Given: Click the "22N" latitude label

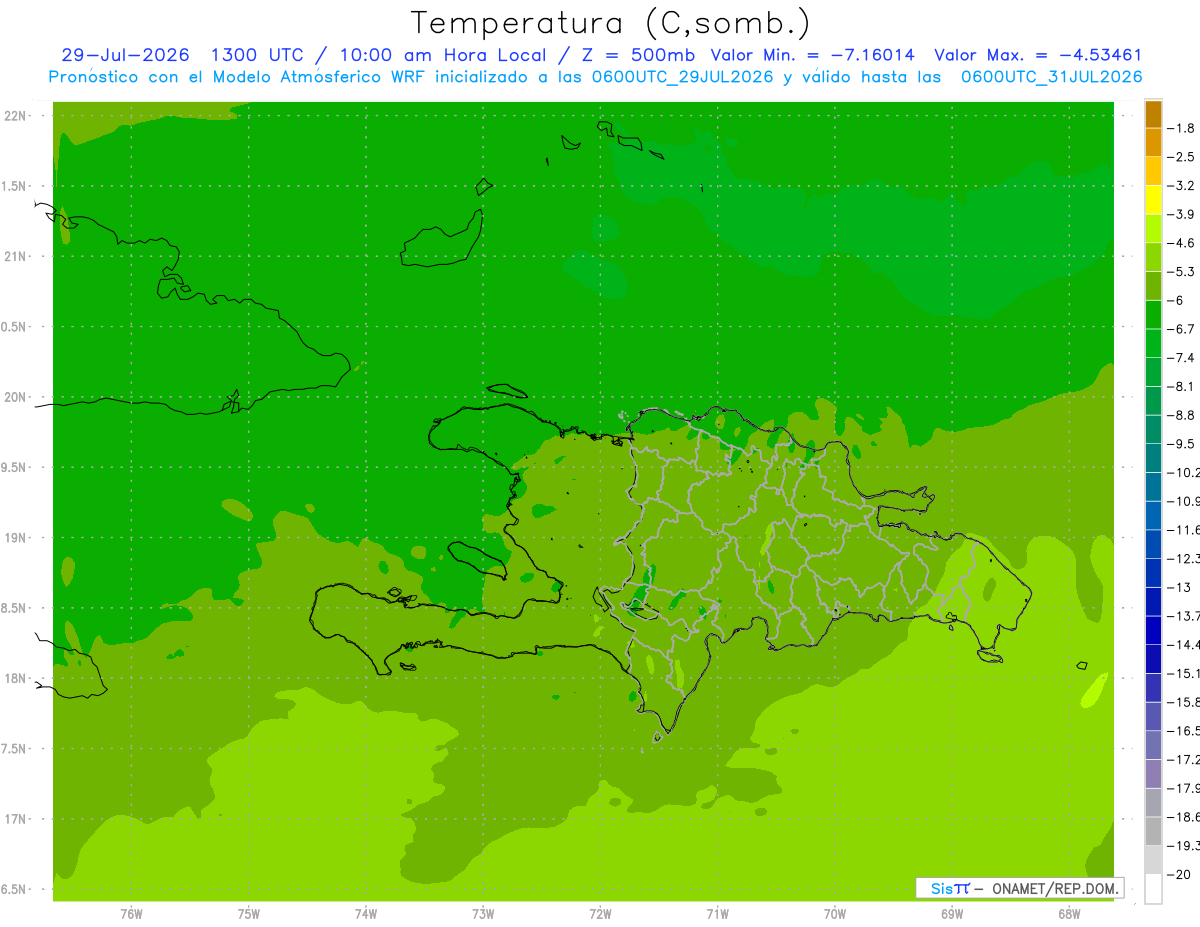Looking at the screenshot, I should coord(16,116).
